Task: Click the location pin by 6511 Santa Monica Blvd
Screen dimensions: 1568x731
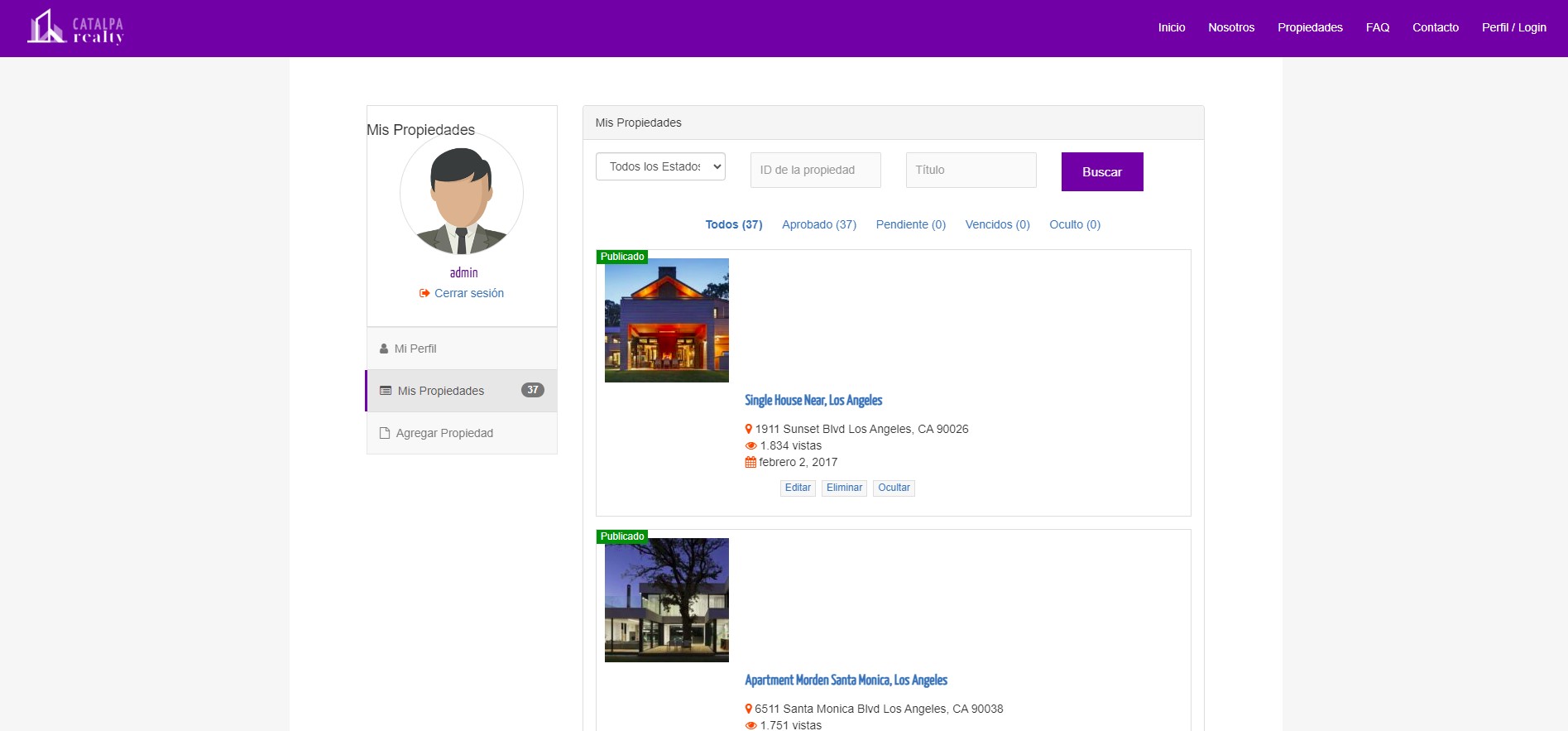Action: pos(749,709)
